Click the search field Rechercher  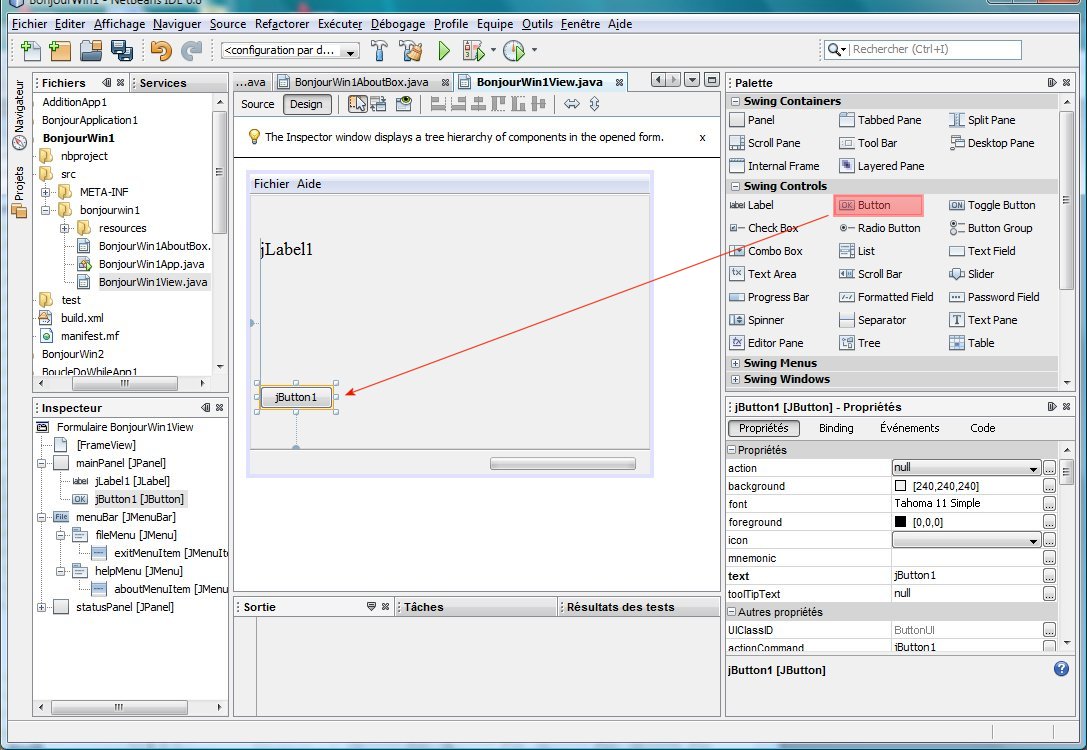(935, 49)
